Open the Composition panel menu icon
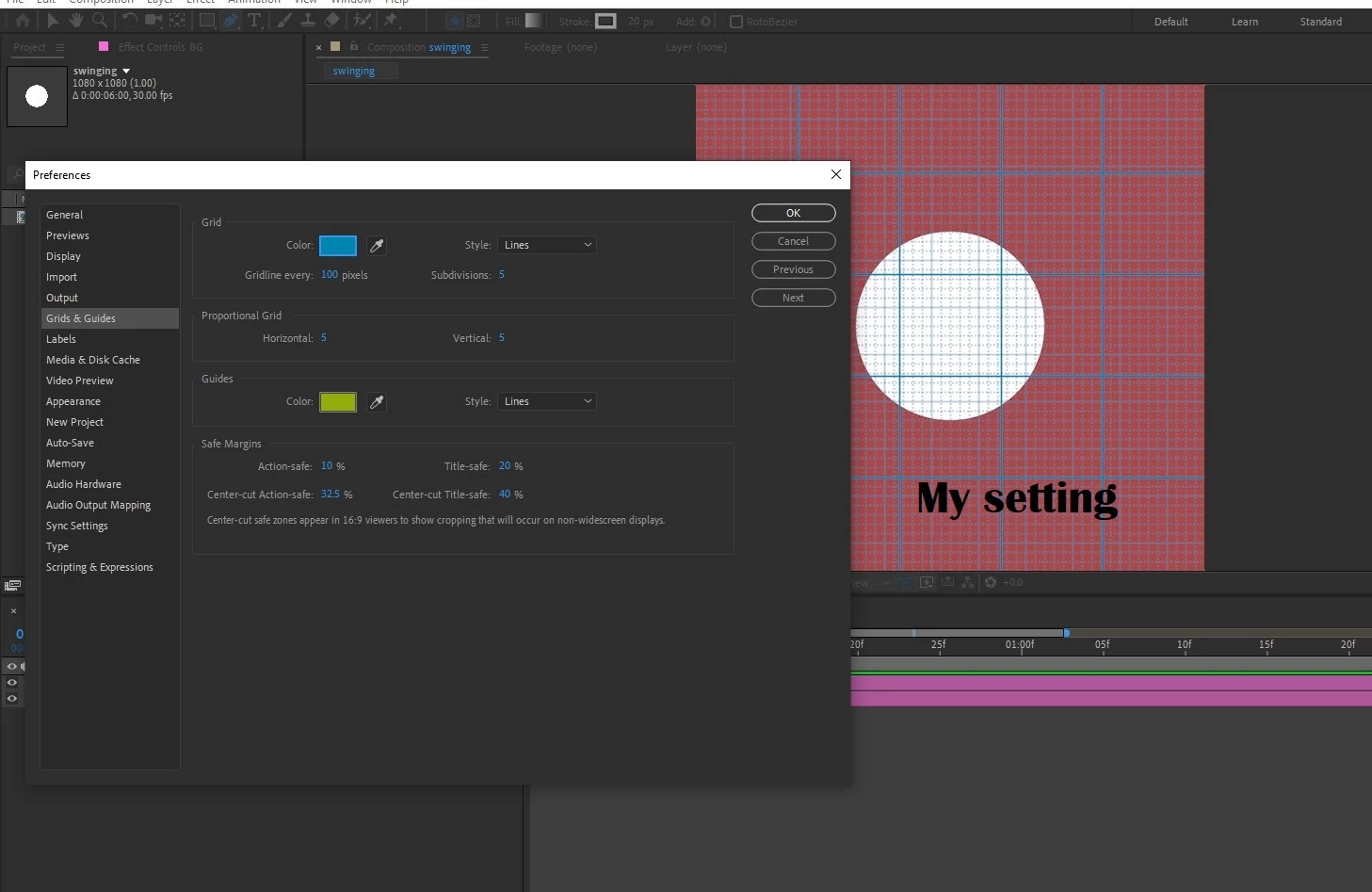The image size is (1372, 892). click(x=485, y=47)
